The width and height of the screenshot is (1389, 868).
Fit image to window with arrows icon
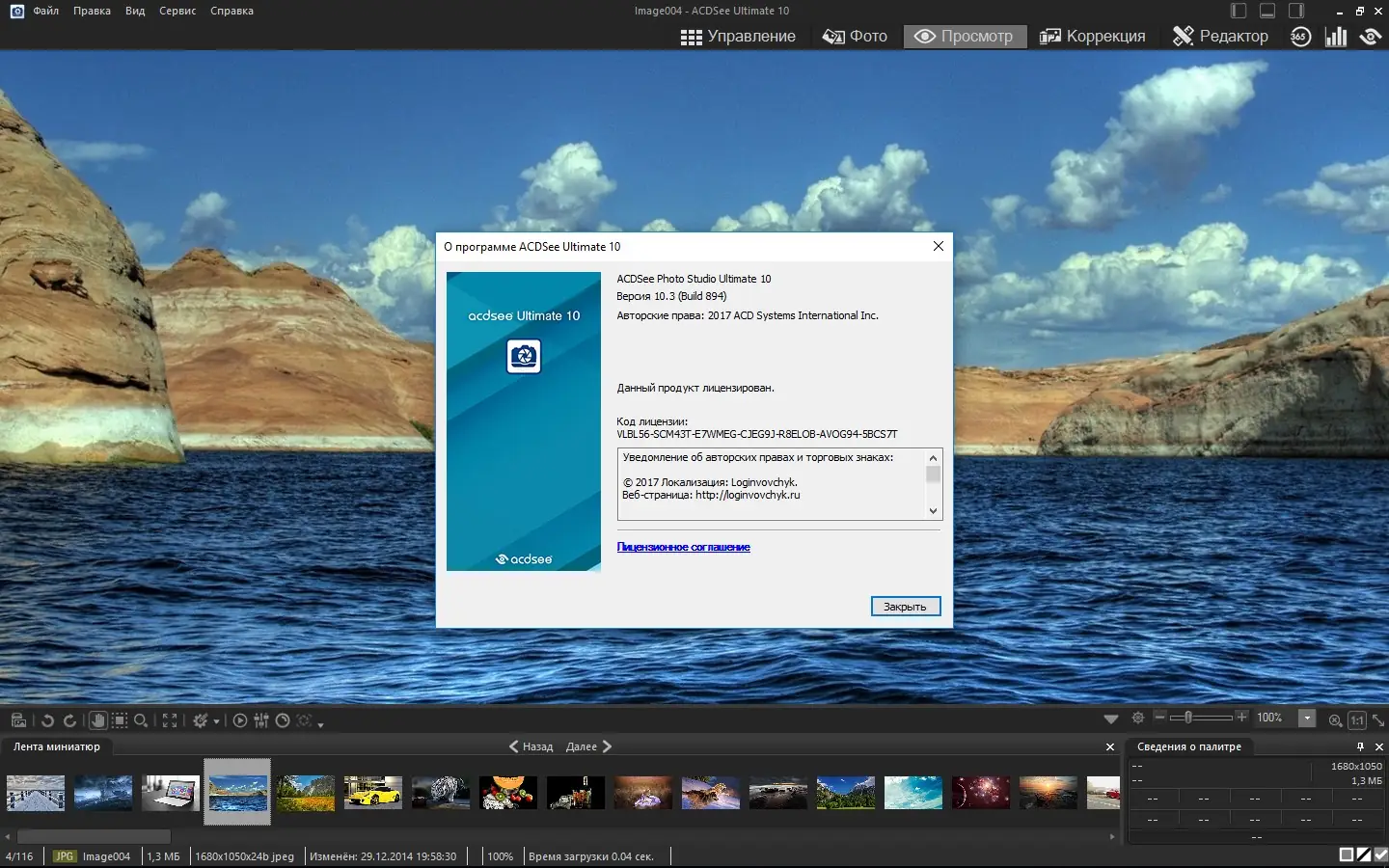coord(1378,719)
